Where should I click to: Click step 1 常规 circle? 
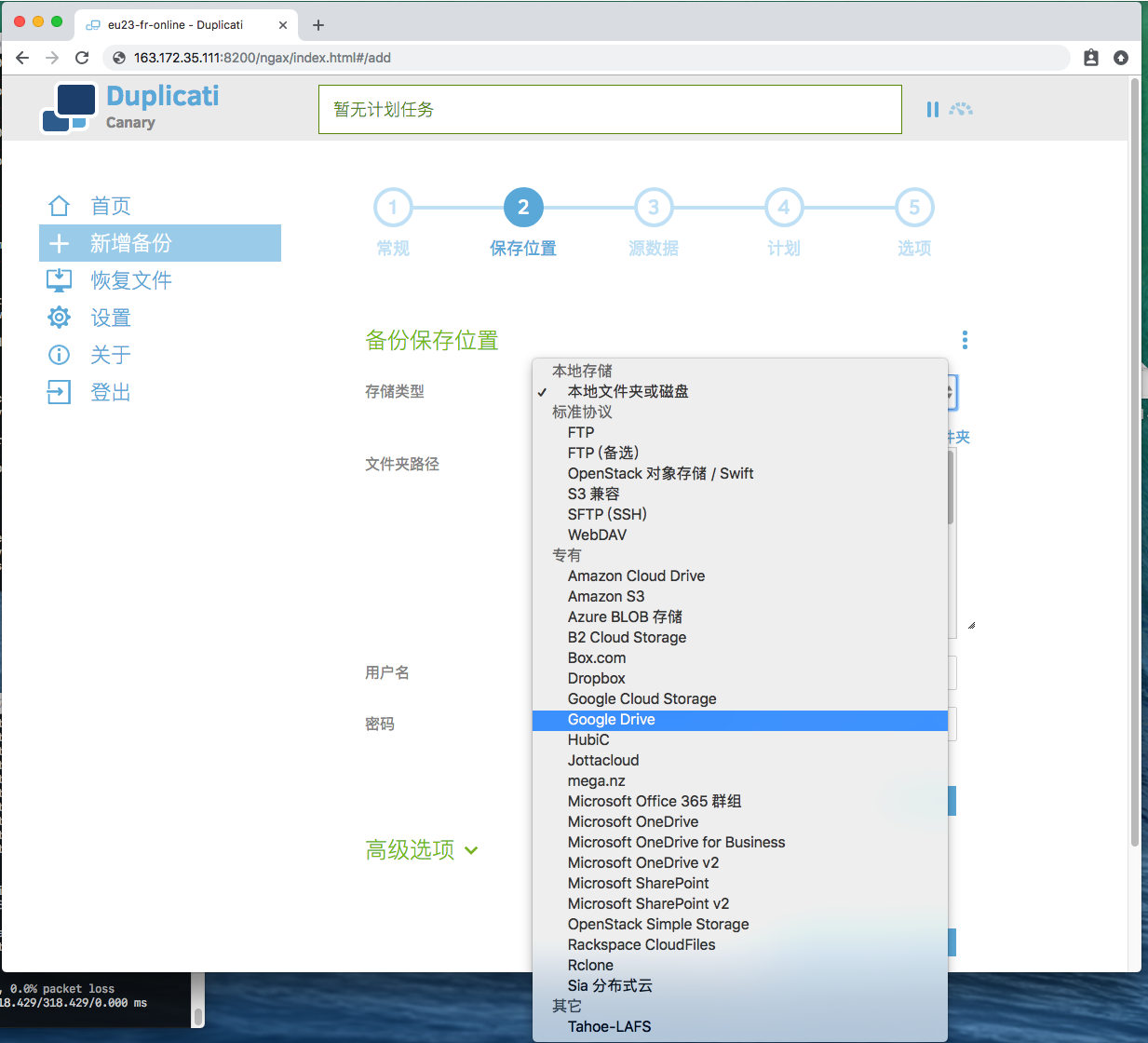pos(393,208)
